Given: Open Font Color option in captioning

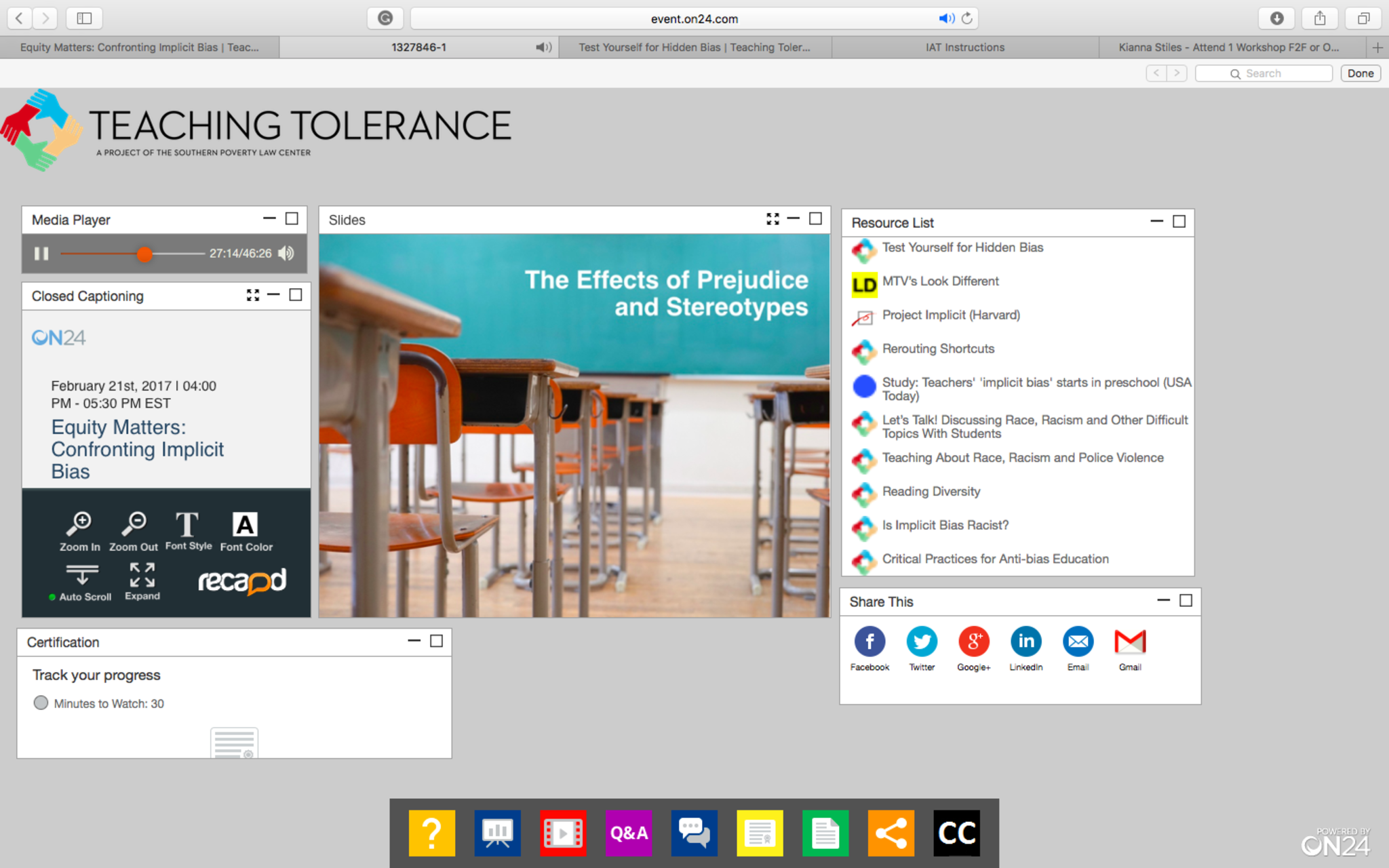Looking at the screenshot, I should pyautogui.click(x=245, y=526).
